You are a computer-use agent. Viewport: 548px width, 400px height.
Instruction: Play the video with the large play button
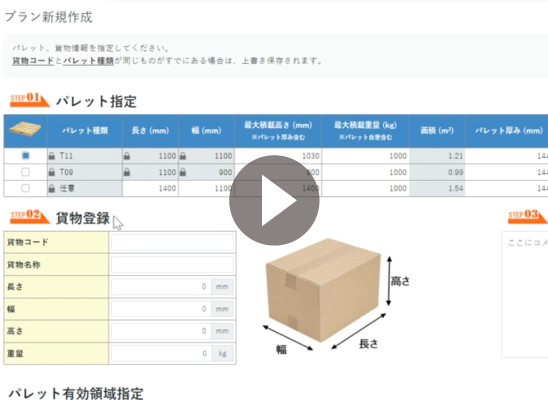pyautogui.click(x=274, y=201)
